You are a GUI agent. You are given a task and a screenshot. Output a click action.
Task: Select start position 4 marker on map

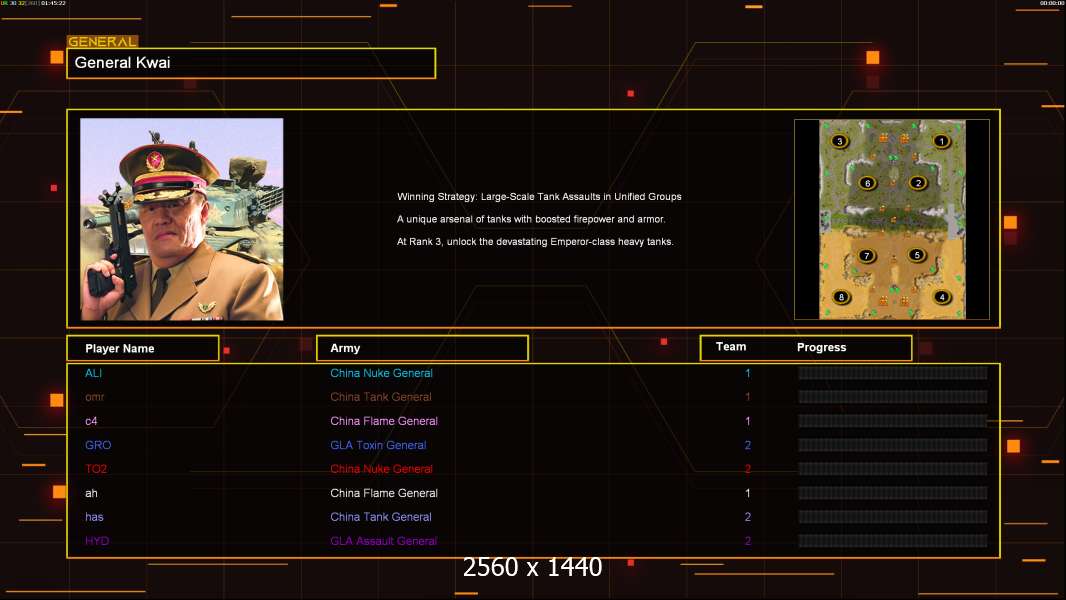942,297
